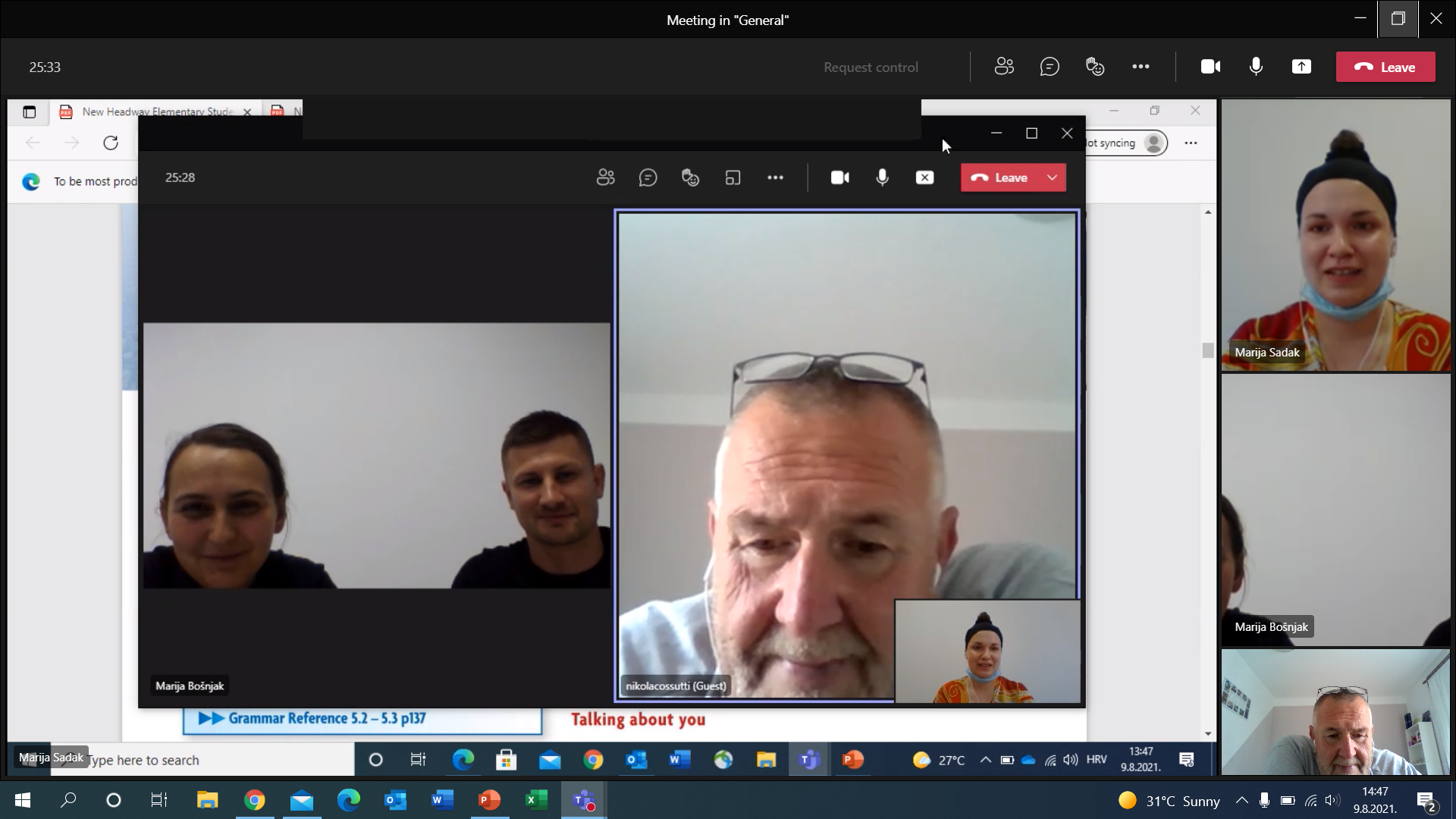
Task: Click the shared document vertical scrollbar thumb
Action: pos(1207,350)
